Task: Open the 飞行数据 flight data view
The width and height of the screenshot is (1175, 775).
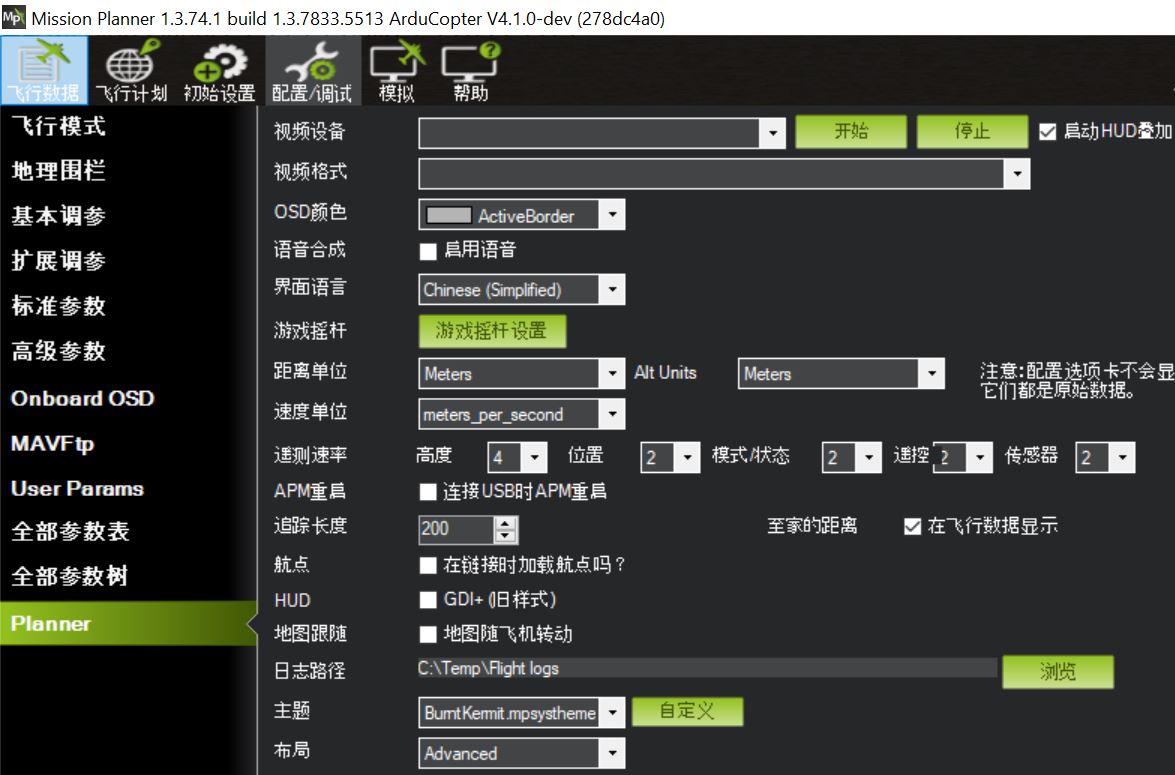Action: tap(43, 70)
